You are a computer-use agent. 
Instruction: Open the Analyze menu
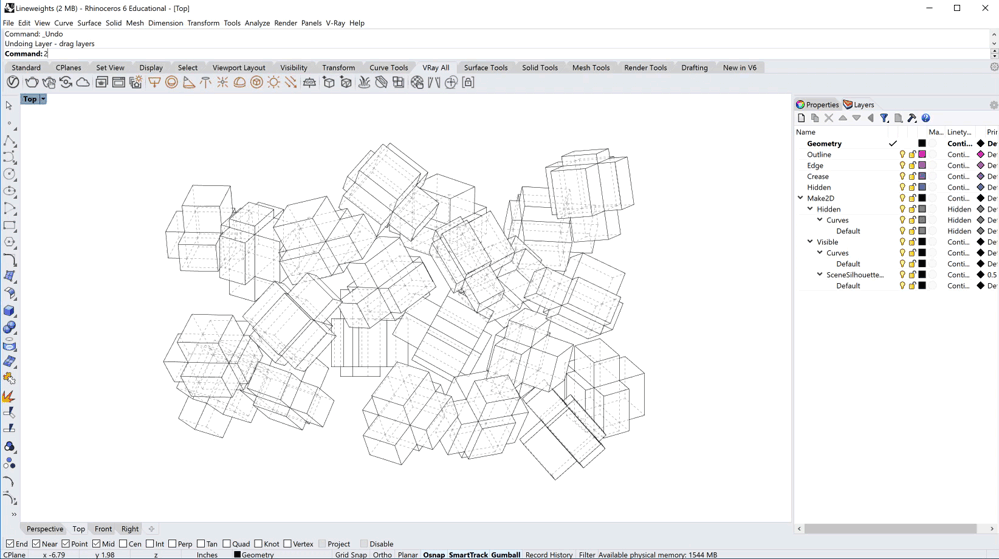click(x=257, y=23)
